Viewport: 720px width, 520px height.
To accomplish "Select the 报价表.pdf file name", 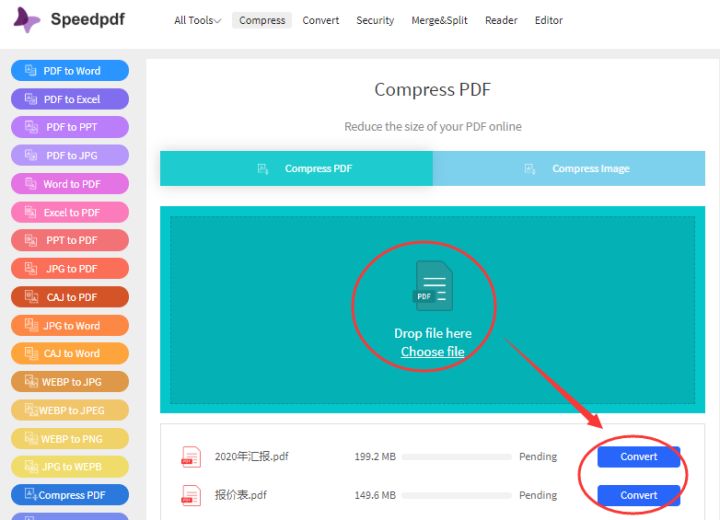I will [x=241, y=495].
